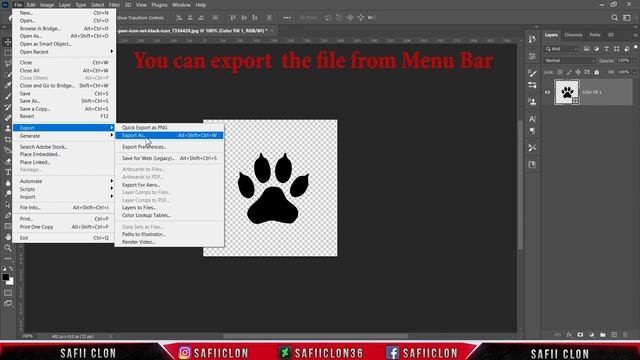
Task: Open the Normal blend mode dropdown
Action: [x=570, y=60]
